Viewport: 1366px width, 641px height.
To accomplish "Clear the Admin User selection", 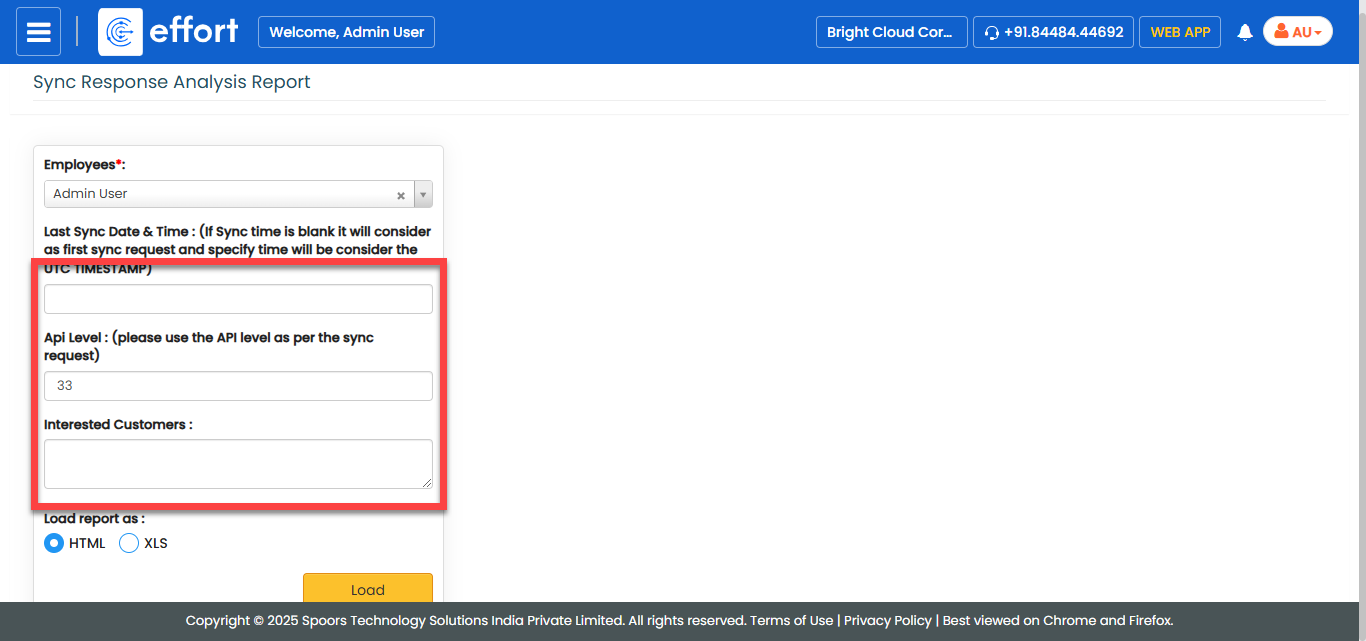I will (401, 195).
